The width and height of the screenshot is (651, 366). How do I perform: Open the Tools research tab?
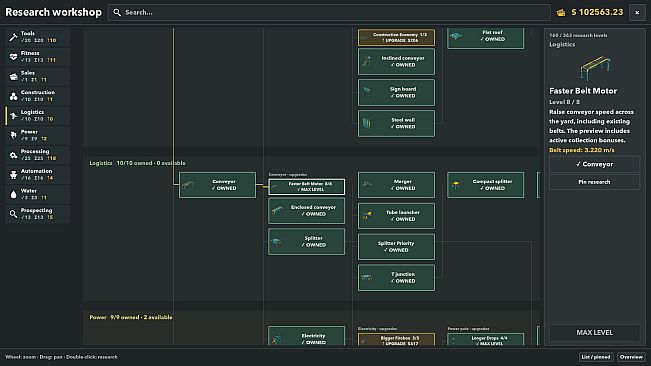(x=38, y=37)
